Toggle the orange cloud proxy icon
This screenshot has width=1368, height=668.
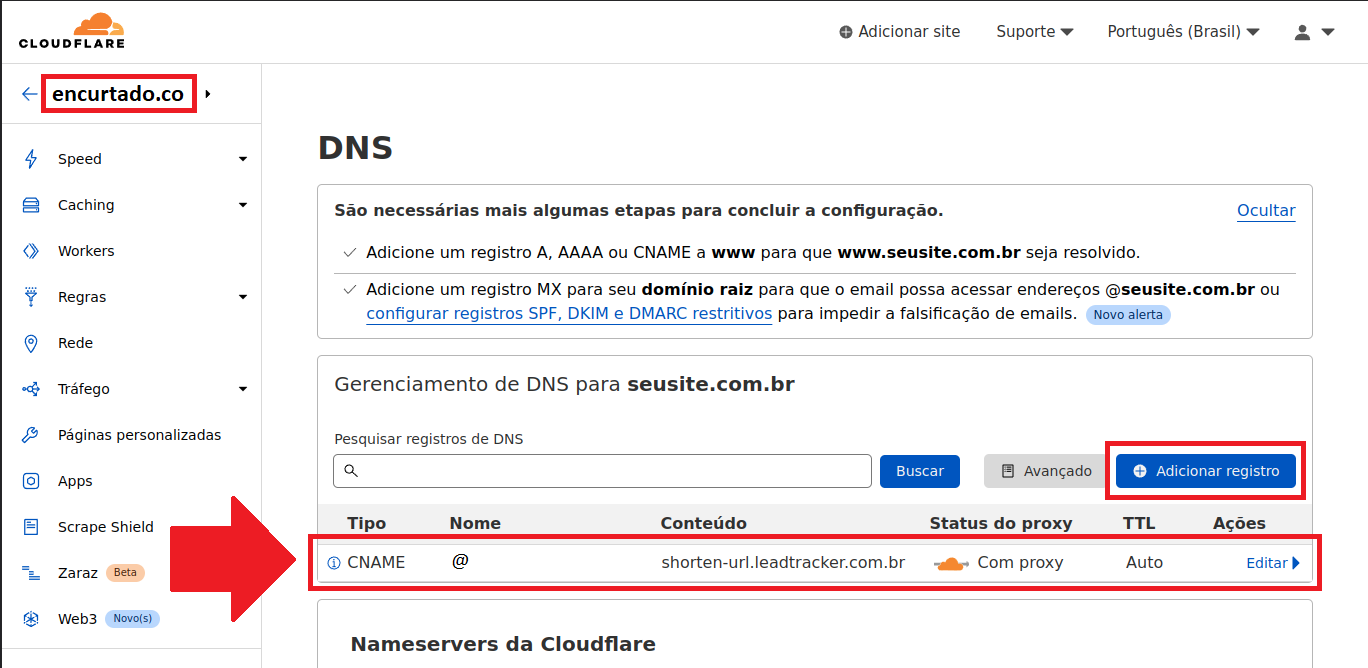[x=951, y=564]
